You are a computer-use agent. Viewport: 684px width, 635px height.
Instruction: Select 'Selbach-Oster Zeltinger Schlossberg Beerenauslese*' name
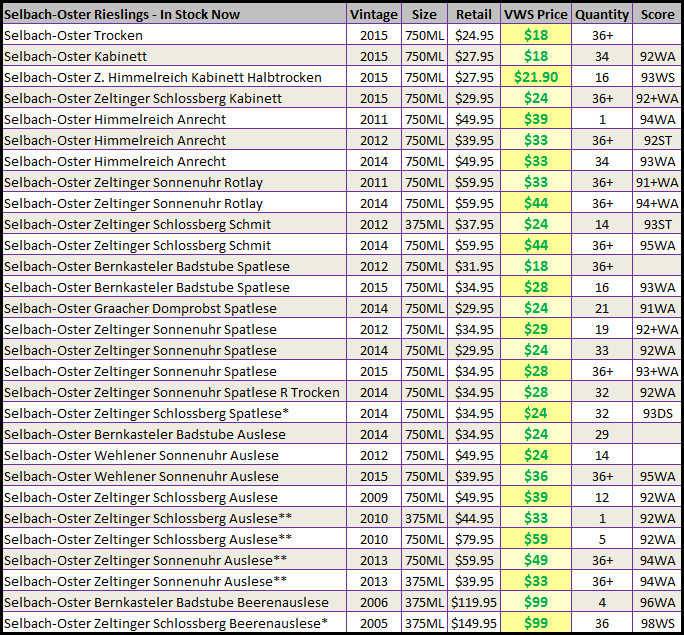coord(165,623)
